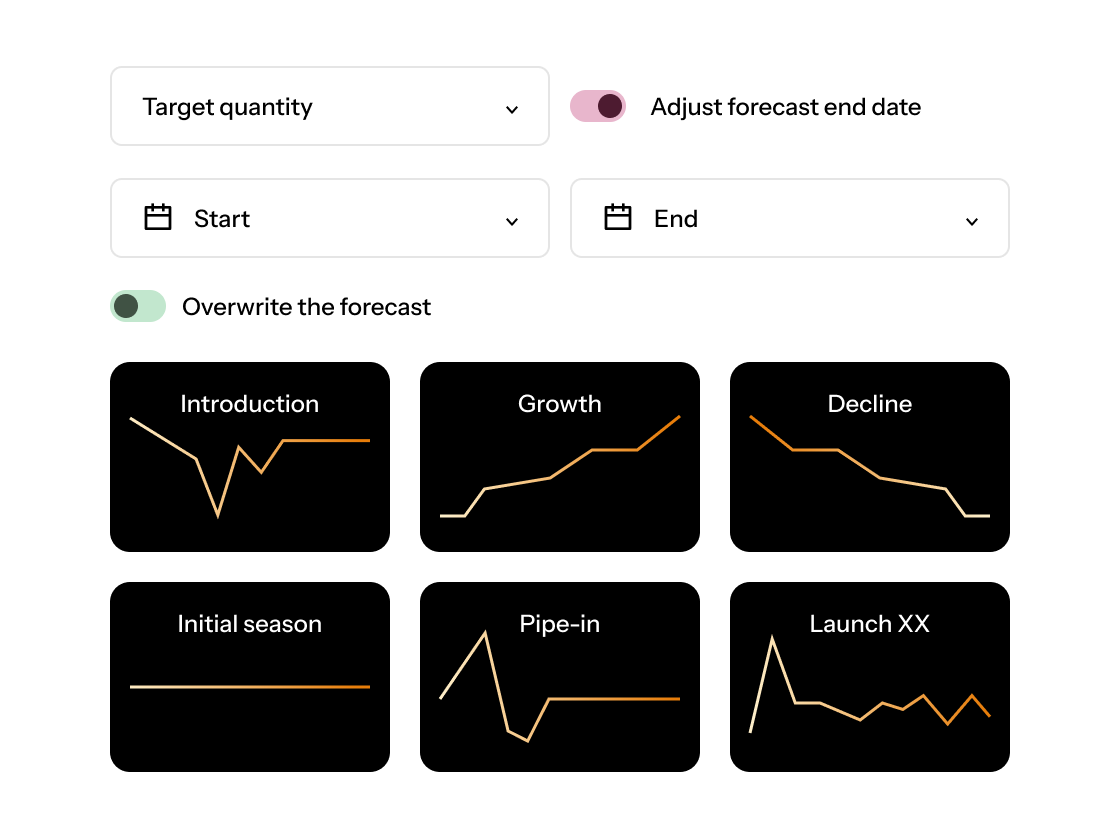
Task: Click the chevron on the Target quantity field
Action: [x=512, y=106]
